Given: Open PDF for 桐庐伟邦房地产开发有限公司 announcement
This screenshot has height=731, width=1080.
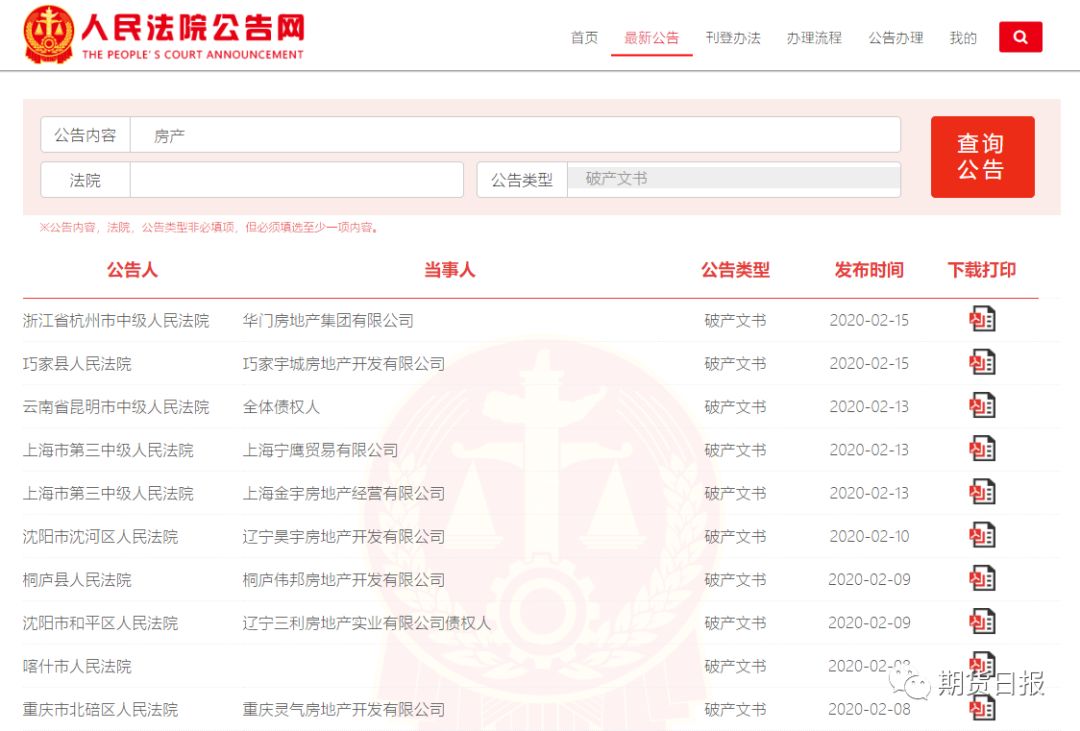Looking at the screenshot, I should tap(982, 578).
